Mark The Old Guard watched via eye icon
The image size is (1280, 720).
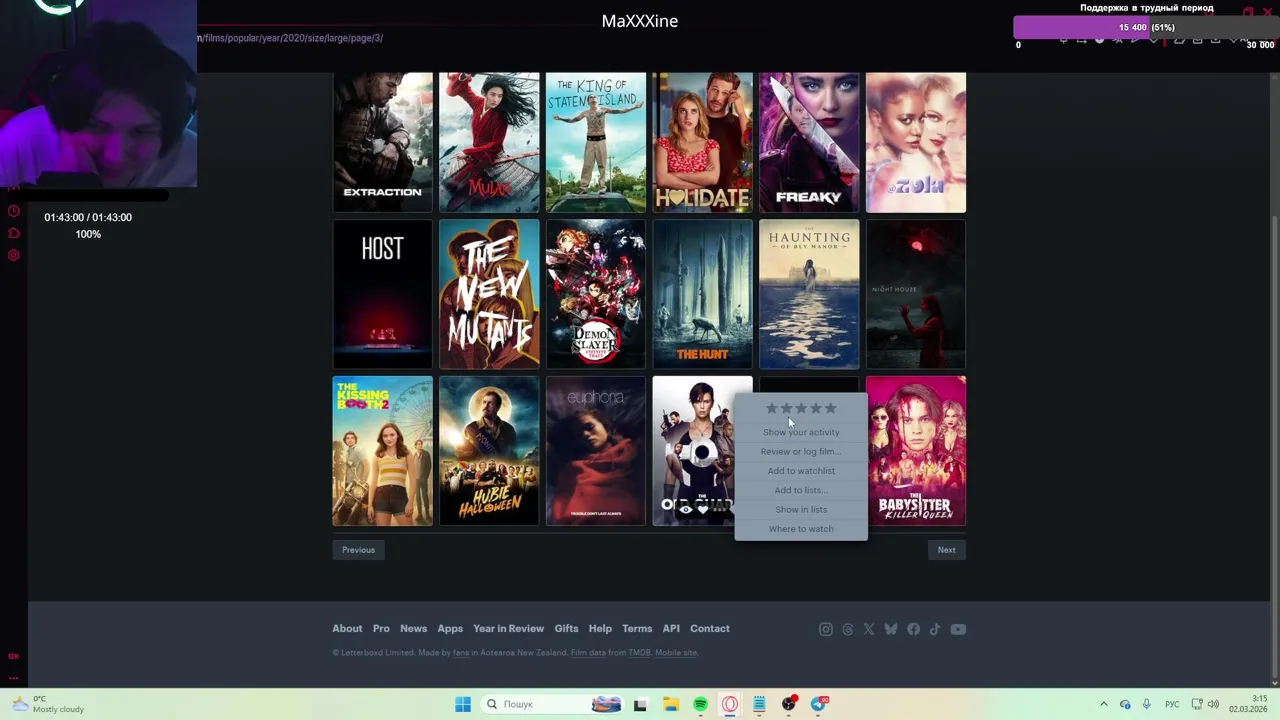(686, 509)
